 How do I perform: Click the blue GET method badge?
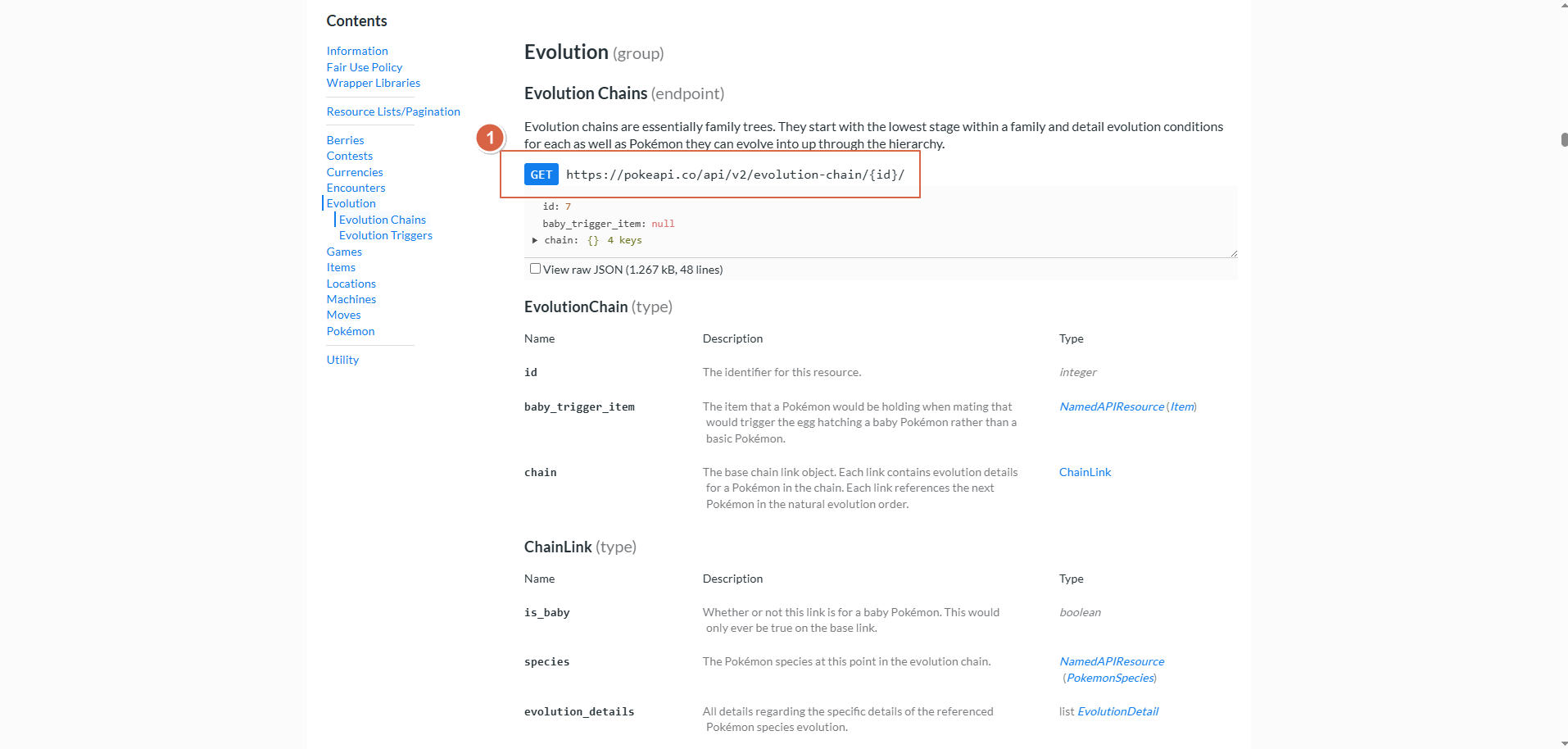point(541,175)
